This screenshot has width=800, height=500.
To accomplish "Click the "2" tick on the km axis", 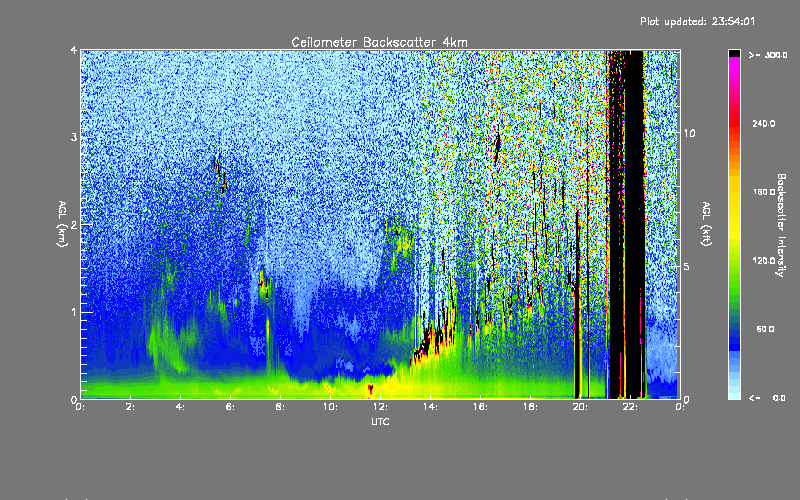I will point(74,225).
